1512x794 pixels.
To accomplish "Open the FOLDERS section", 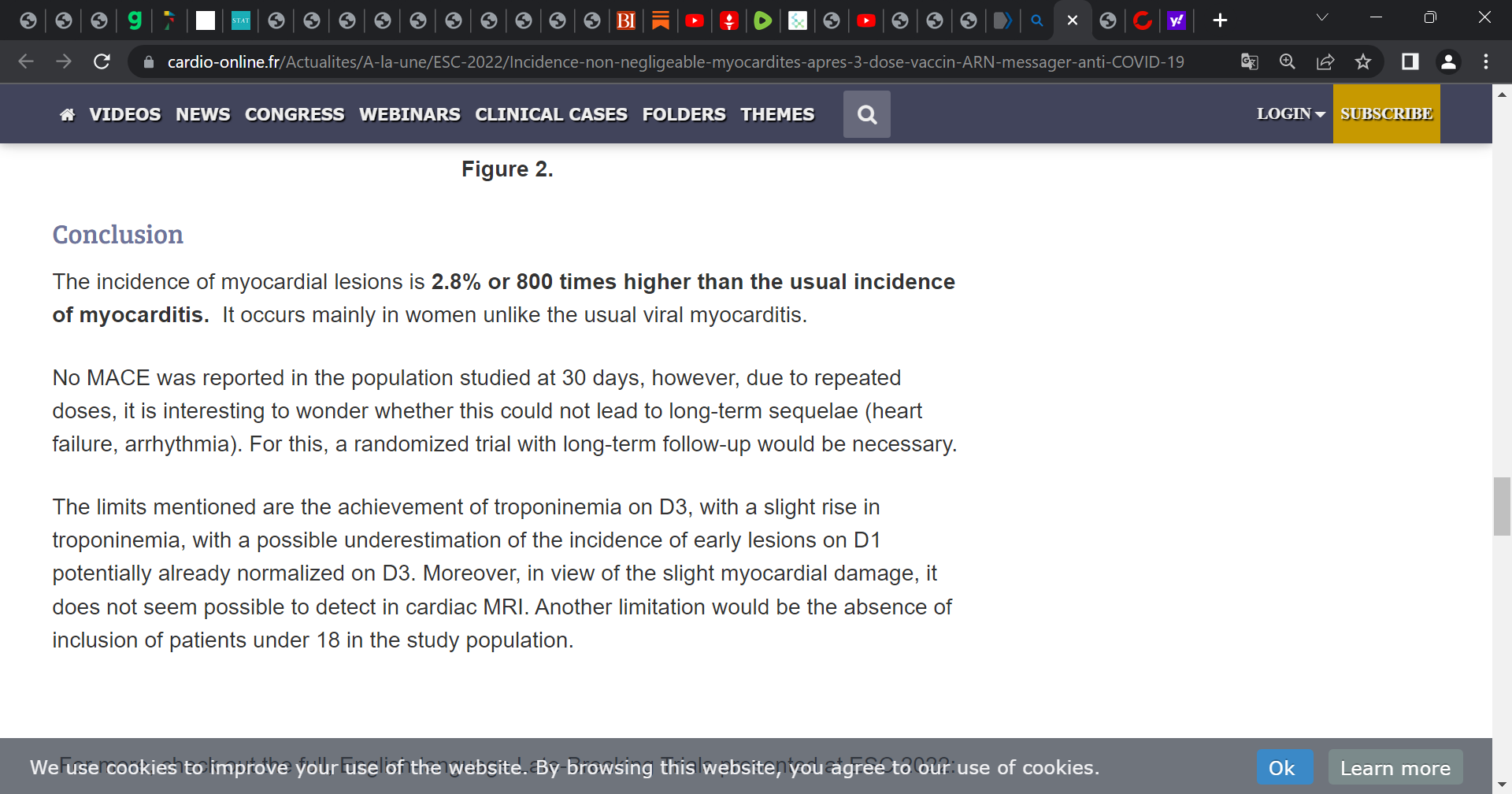I will [x=684, y=115].
